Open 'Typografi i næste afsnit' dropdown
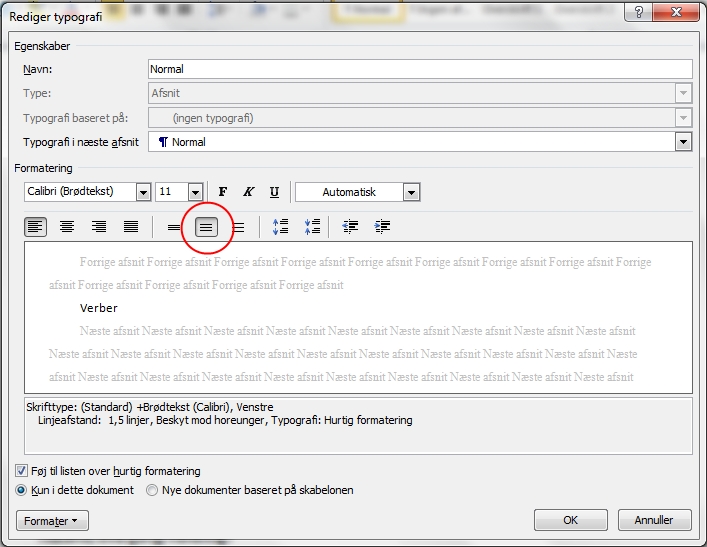The width and height of the screenshot is (707, 547). [683, 142]
